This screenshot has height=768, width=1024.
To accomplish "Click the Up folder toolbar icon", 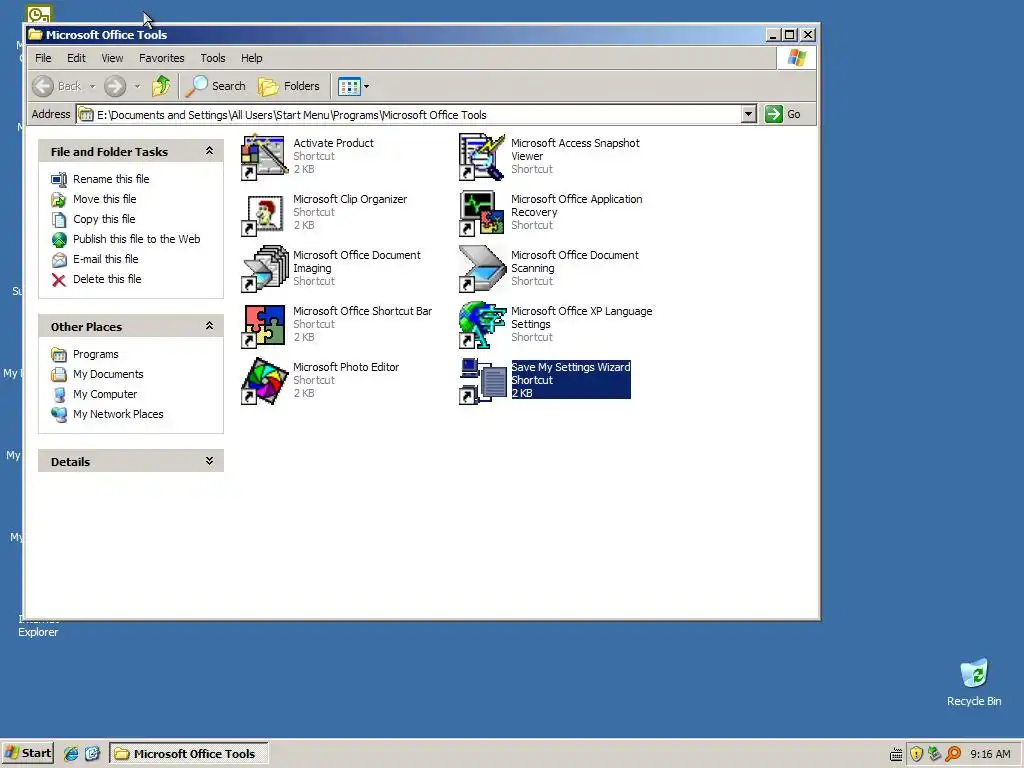I will pos(161,86).
